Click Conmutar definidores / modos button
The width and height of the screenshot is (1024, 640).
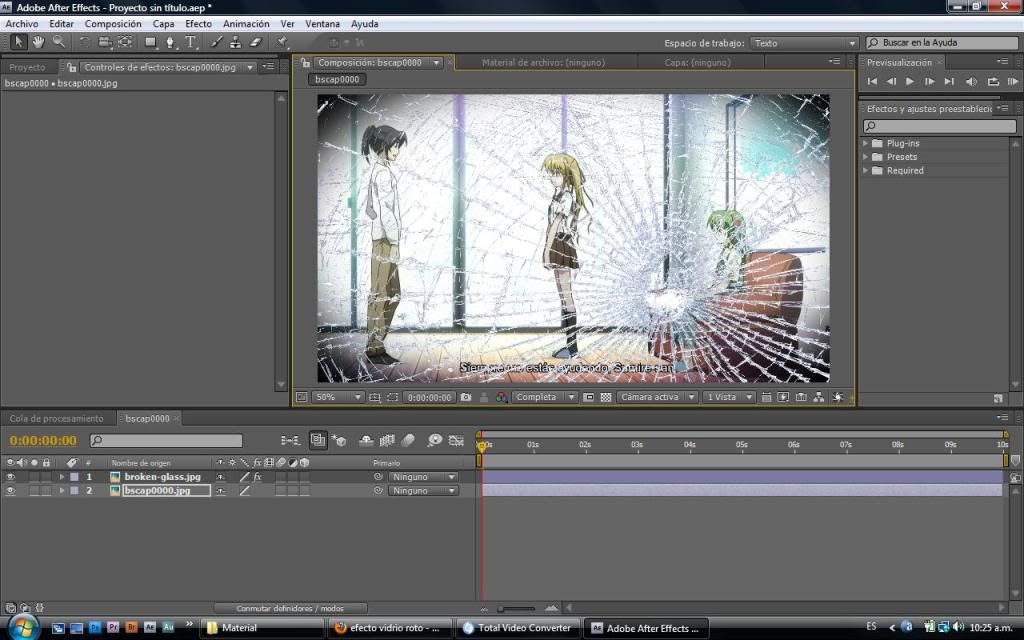click(291, 608)
